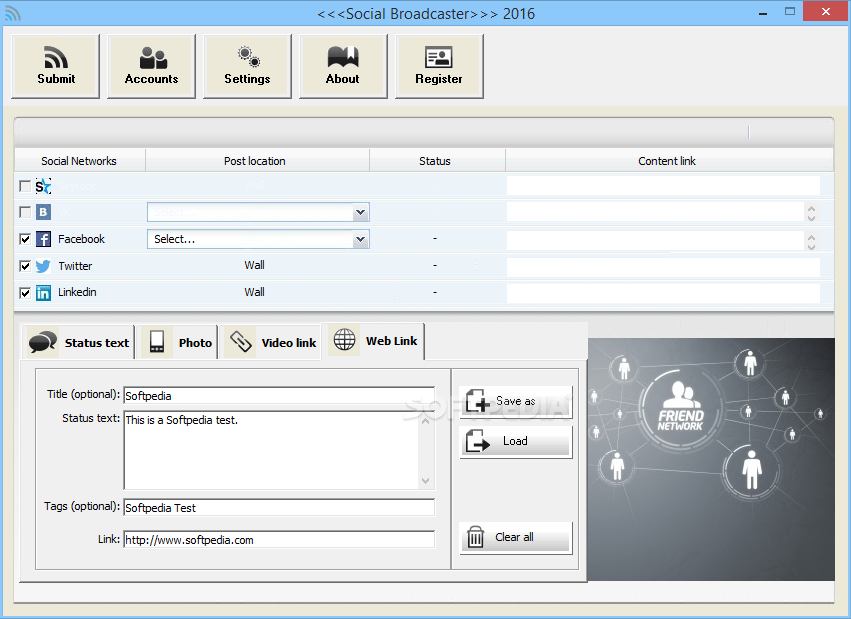The width and height of the screenshot is (851, 619).
Task: Click the Twitter network name
Action: point(75,266)
